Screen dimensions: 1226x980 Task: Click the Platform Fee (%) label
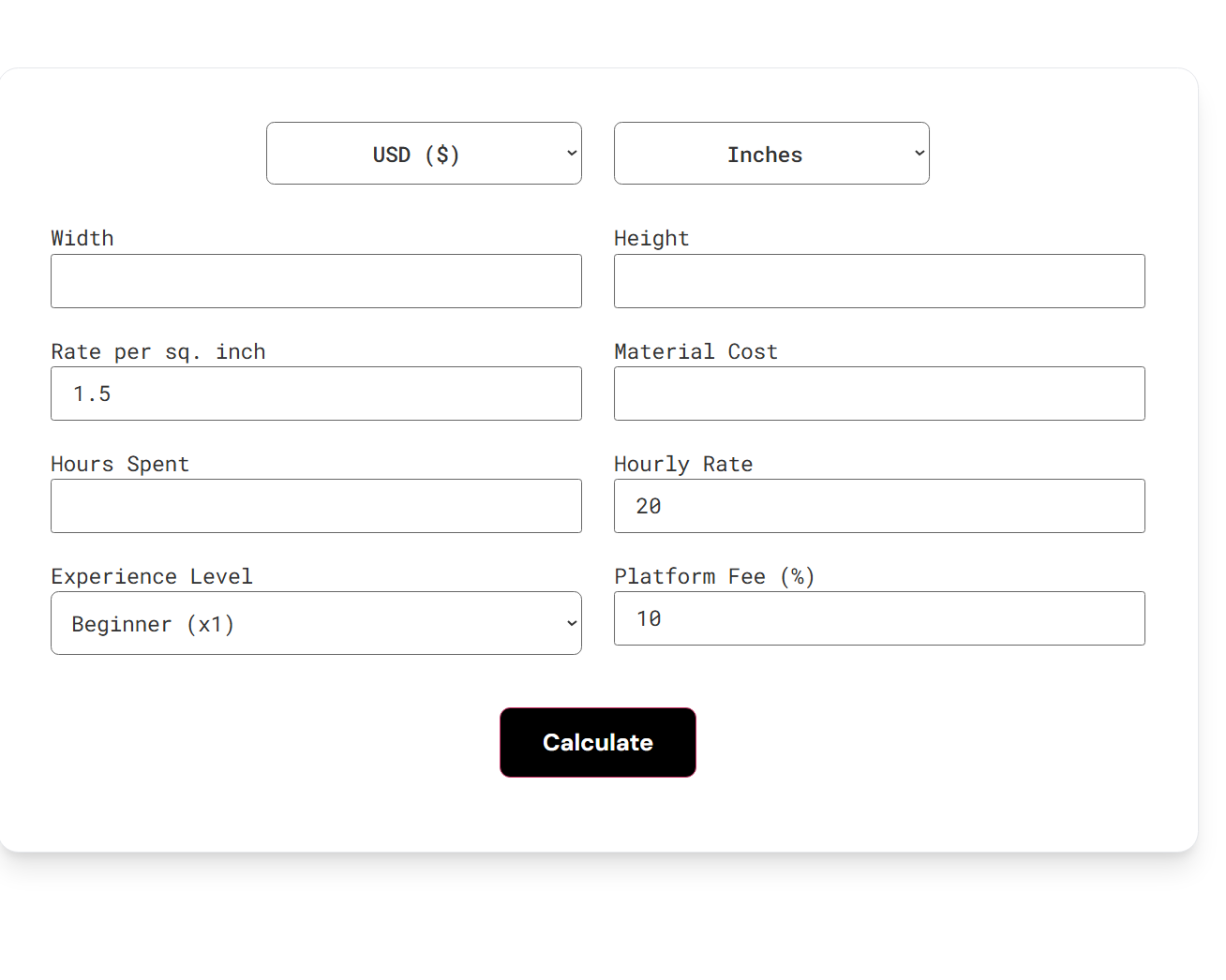714,576
